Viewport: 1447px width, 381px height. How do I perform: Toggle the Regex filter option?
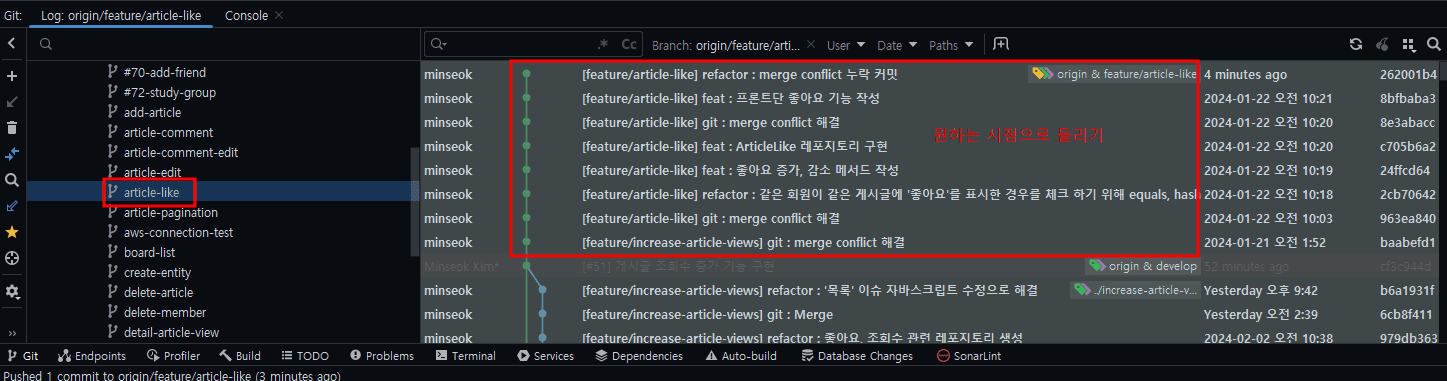[x=603, y=44]
